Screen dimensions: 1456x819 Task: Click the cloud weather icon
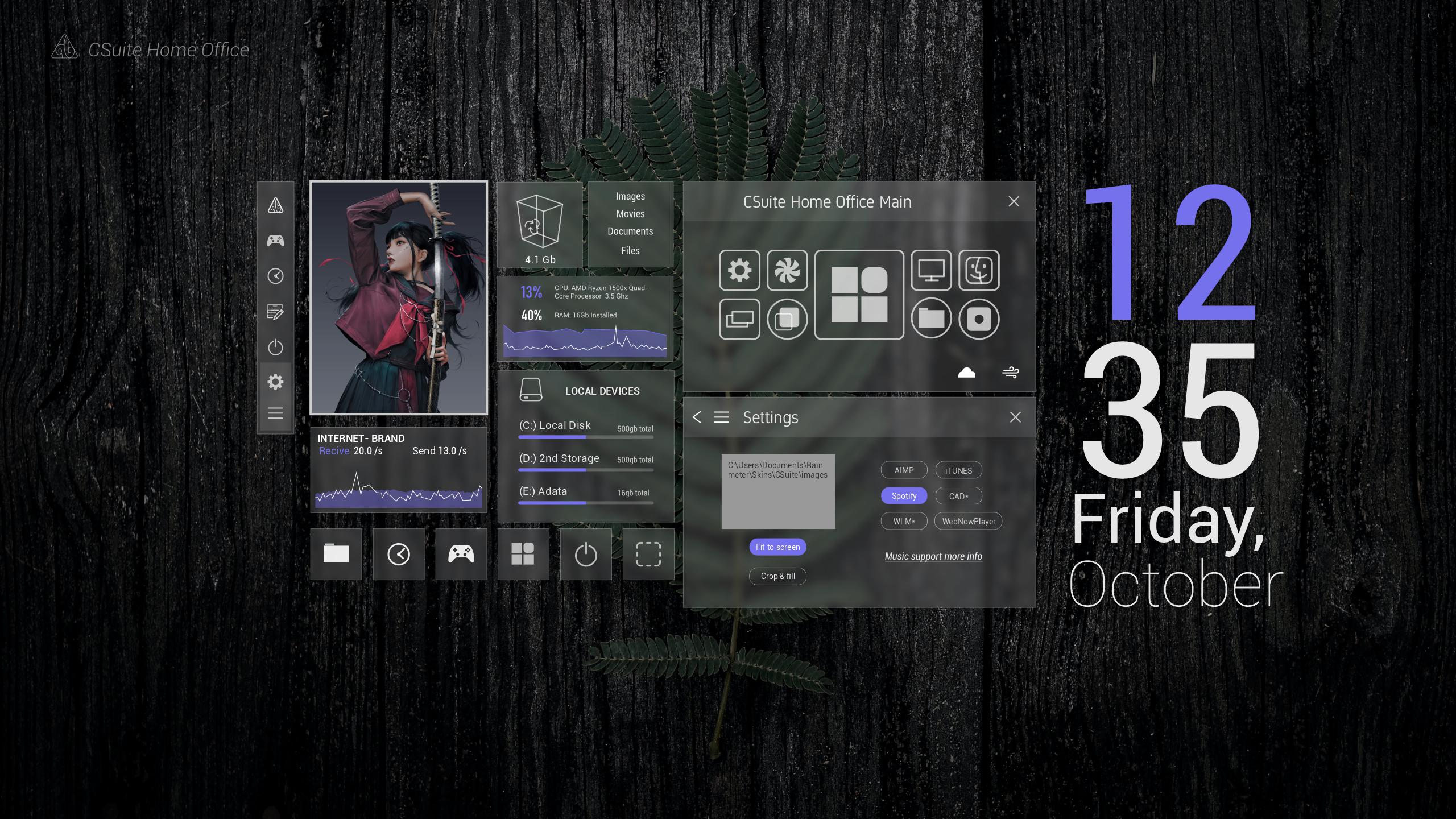(x=966, y=373)
